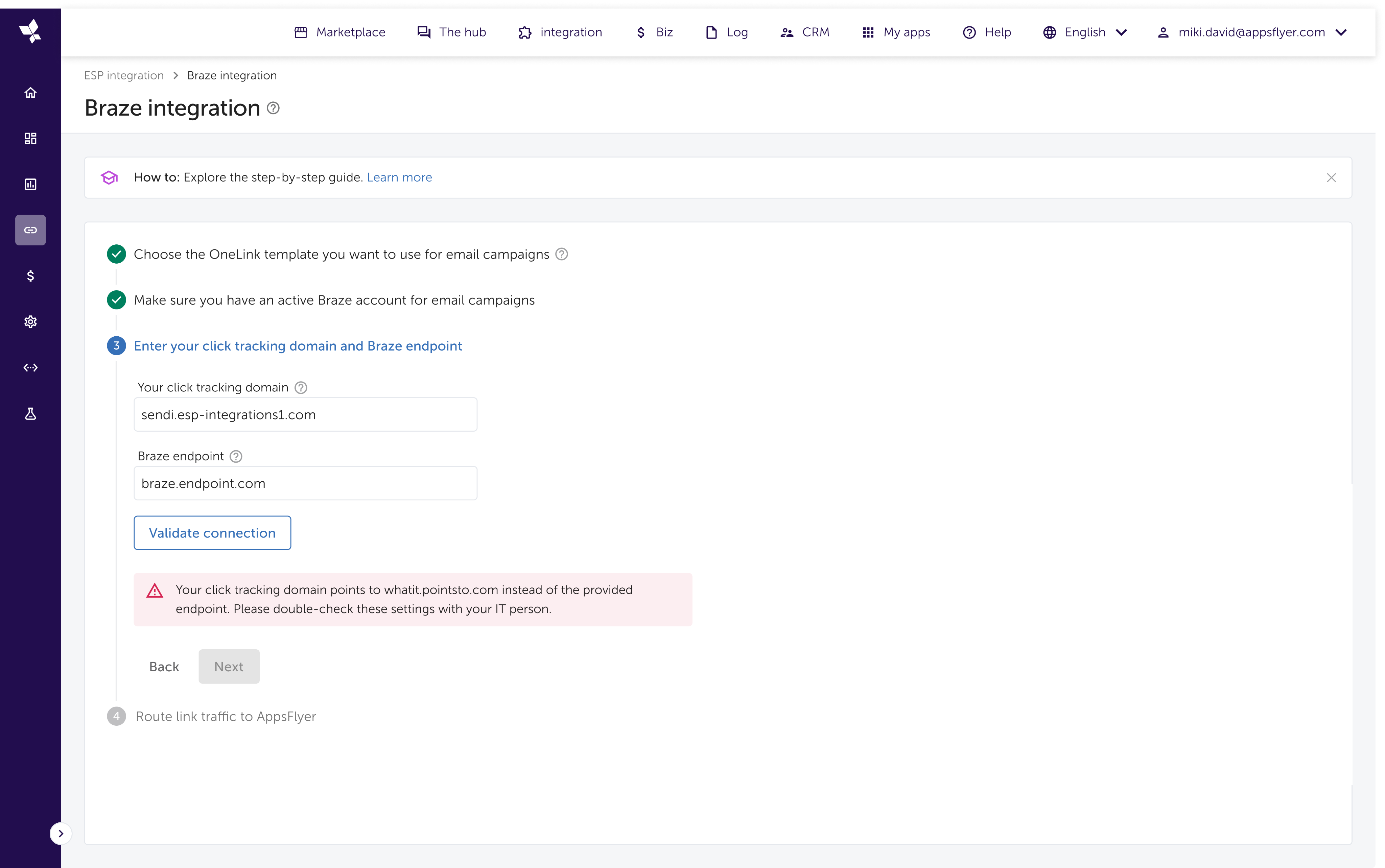Open the miki.david@appsflyer.com account menu
The height and width of the screenshot is (868, 1385).
[1252, 32]
